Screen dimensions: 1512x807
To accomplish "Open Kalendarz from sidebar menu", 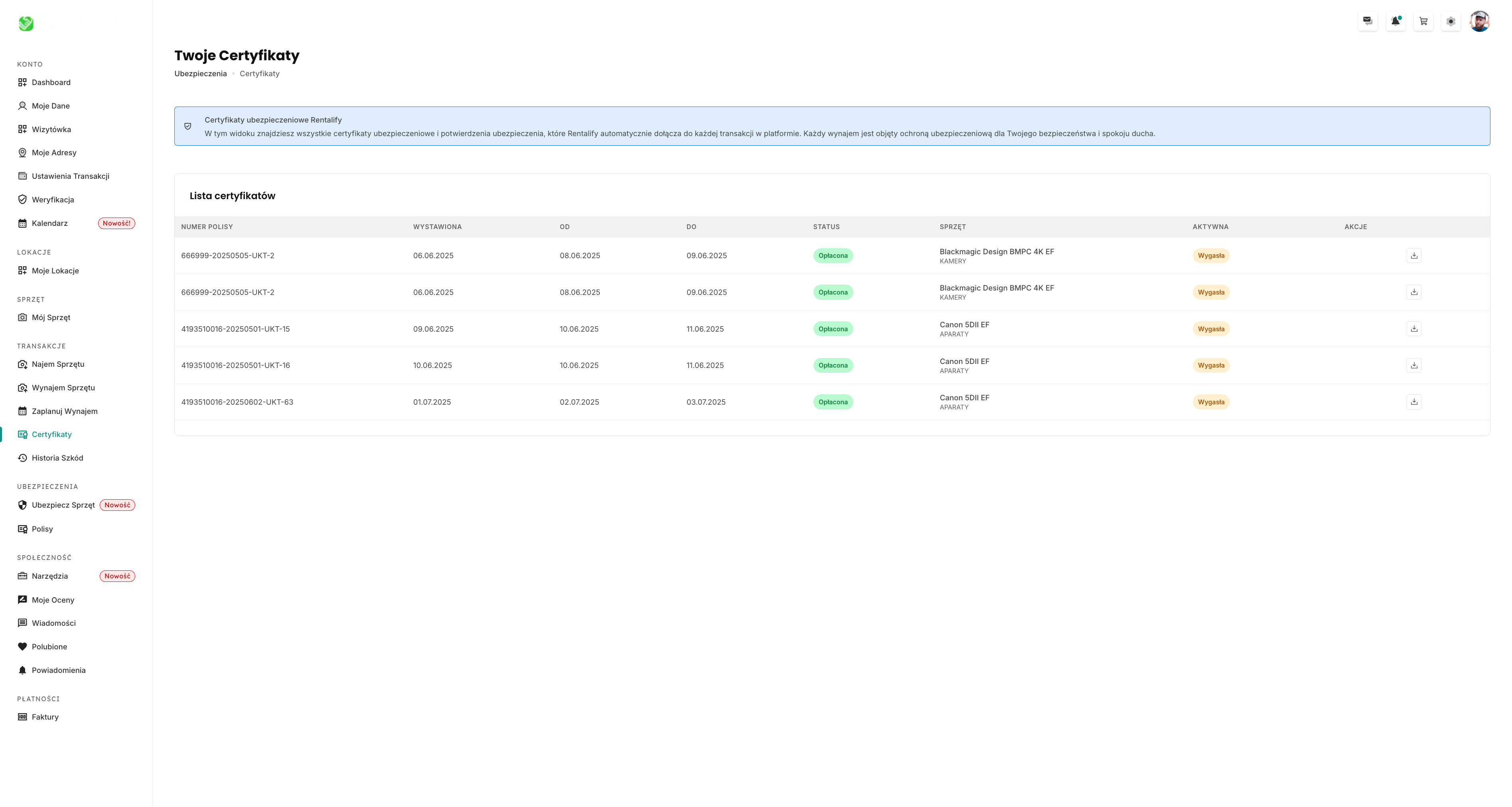I will click(50, 223).
